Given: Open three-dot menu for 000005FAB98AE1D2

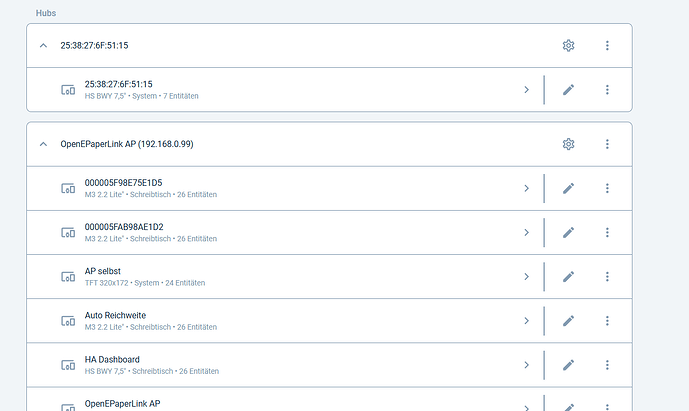Looking at the screenshot, I should pyautogui.click(x=607, y=232).
